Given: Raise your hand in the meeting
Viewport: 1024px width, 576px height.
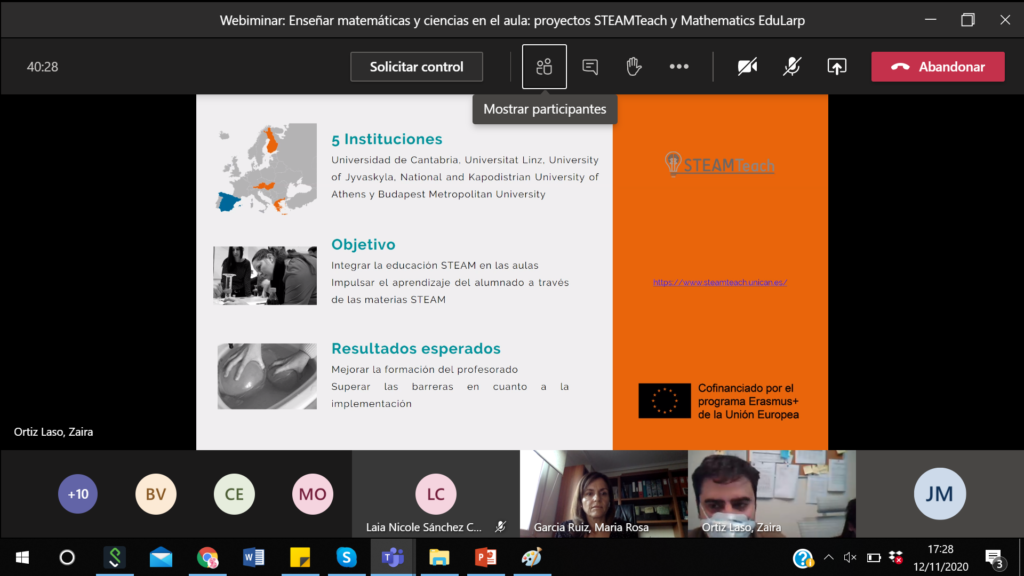Looking at the screenshot, I should click(634, 67).
